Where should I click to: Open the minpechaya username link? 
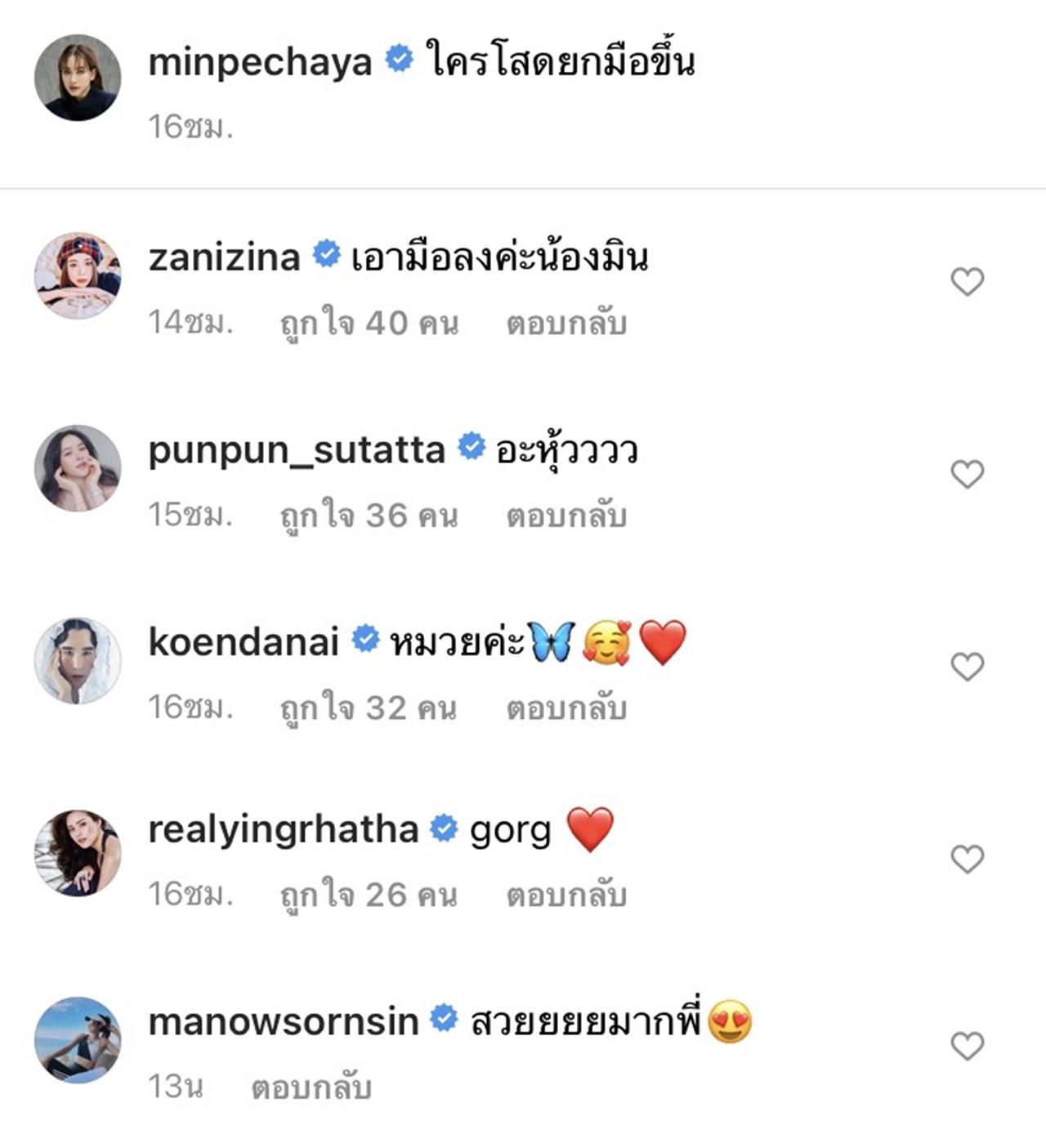coord(260,62)
